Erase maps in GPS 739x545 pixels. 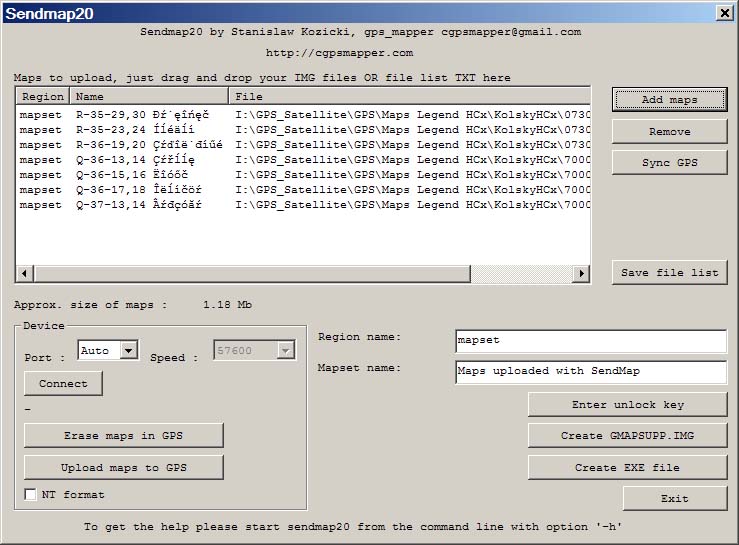tap(123, 435)
